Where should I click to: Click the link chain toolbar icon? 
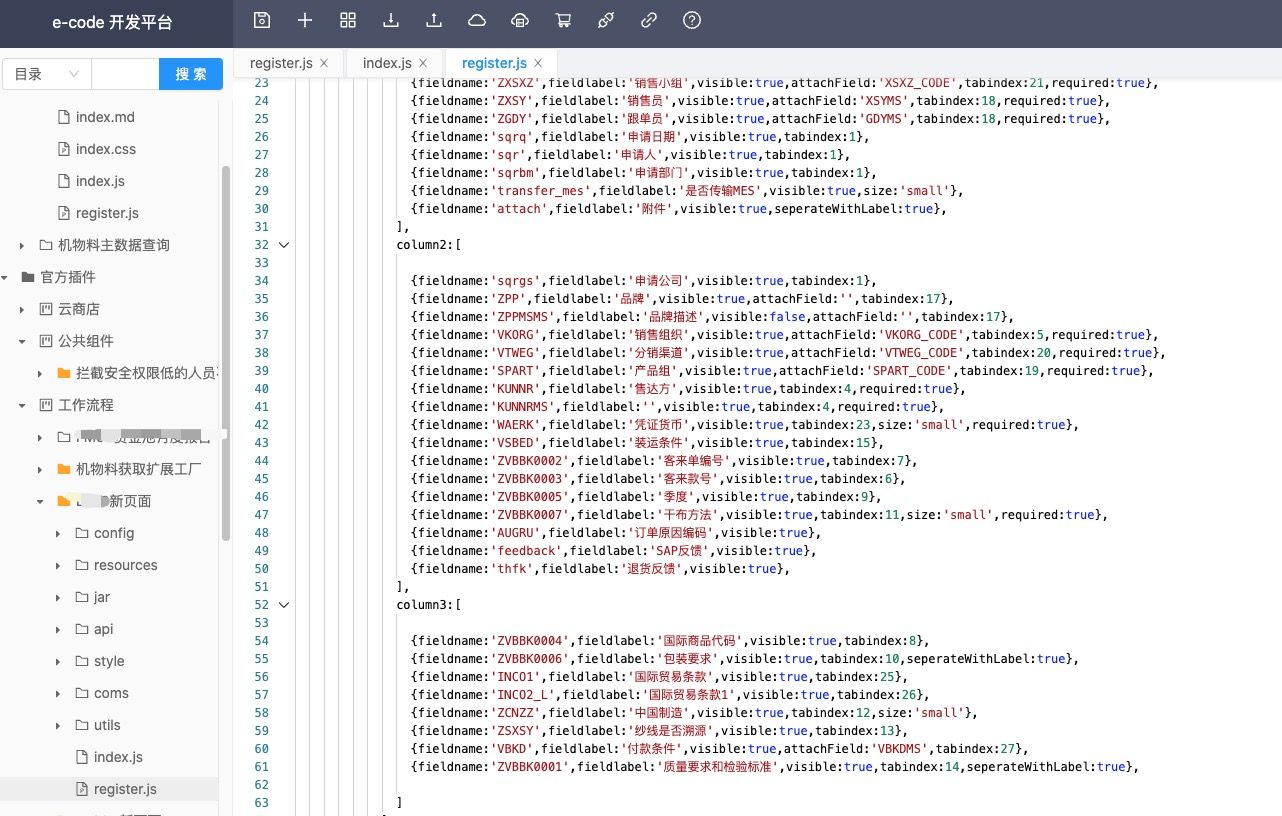click(649, 20)
